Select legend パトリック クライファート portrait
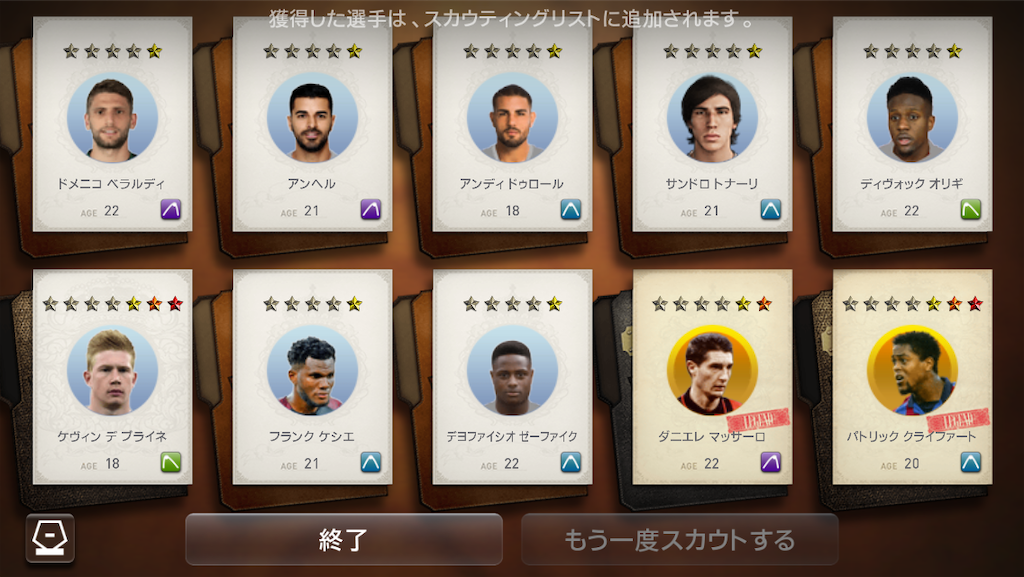 (x=912, y=371)
